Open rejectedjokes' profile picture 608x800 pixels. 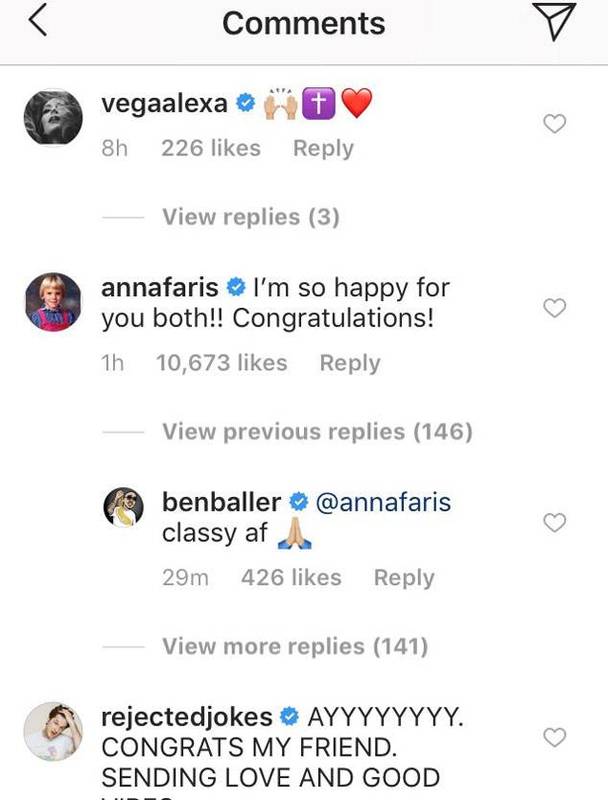click(52, 733)
